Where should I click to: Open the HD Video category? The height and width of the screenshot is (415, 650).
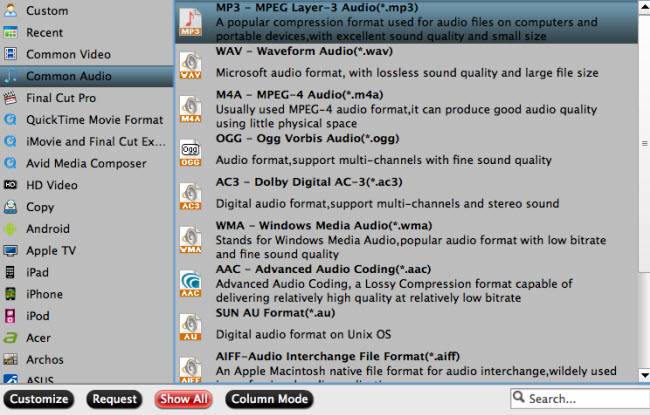pyautogui.click(x=54, y=185)
